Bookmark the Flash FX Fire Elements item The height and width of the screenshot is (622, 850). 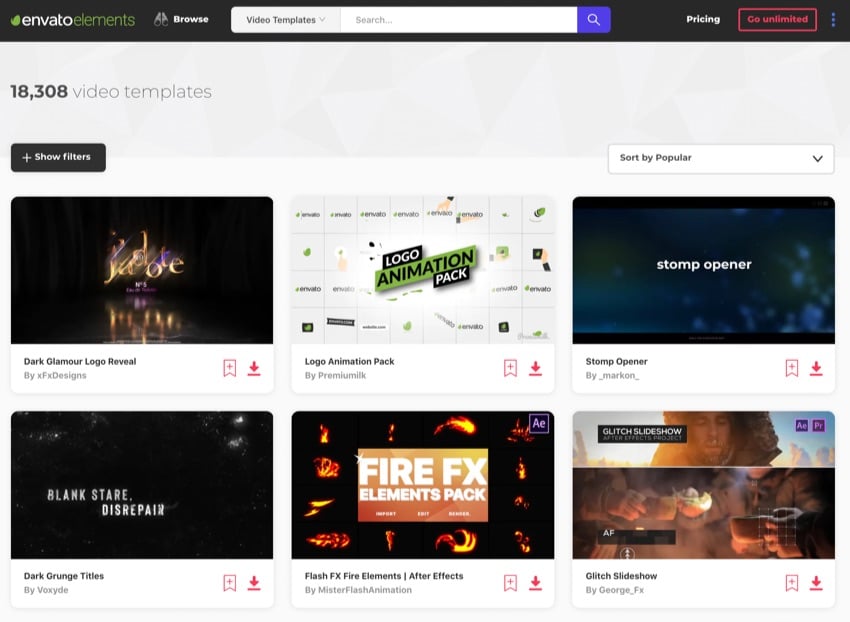(510, 583)
